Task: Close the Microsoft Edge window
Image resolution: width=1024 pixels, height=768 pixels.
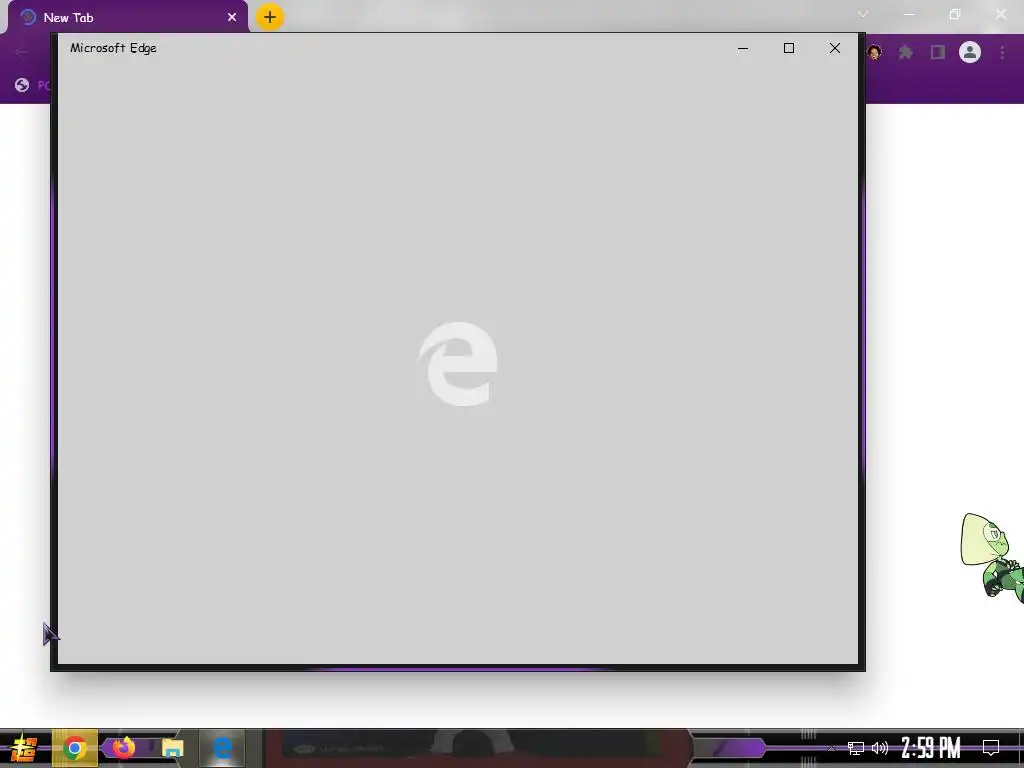Action: click(835, 48)
